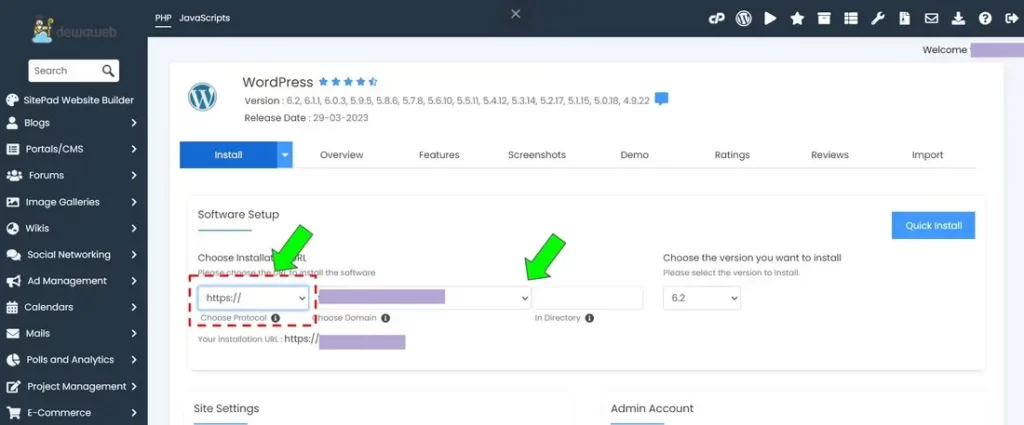Click the Quick Install button
The image size is (1024, 425).
(933, 225)
